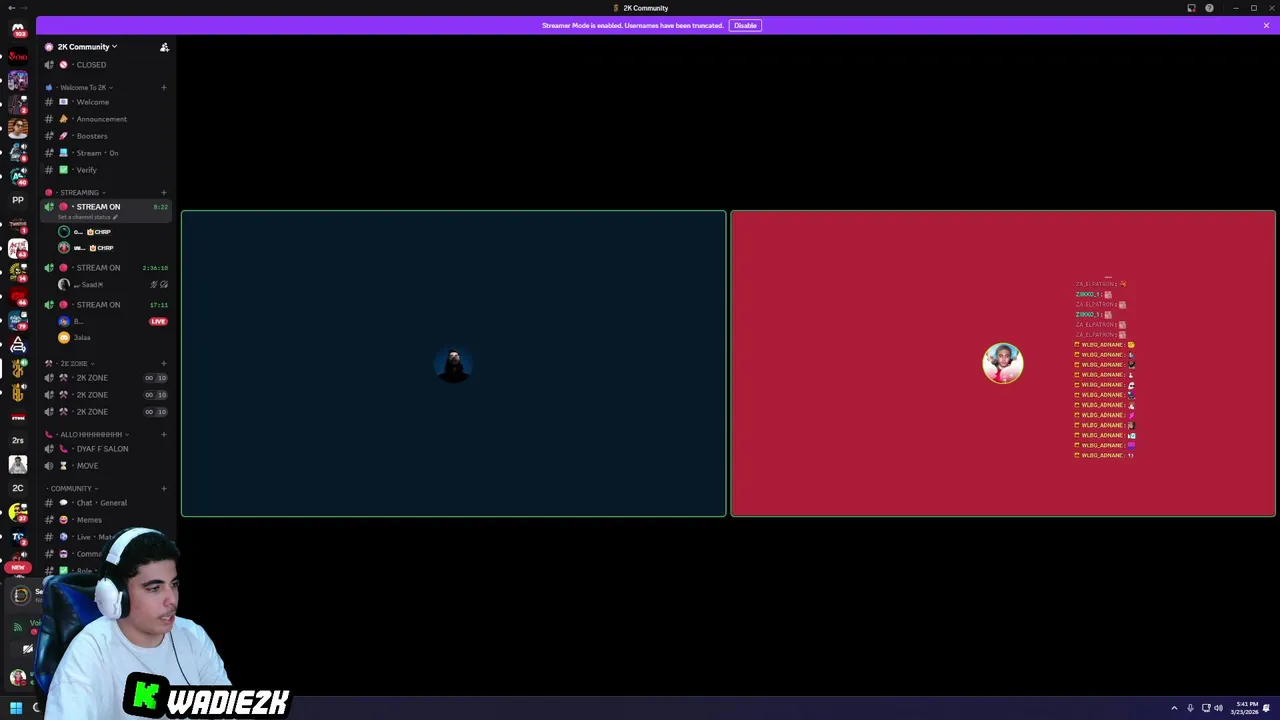Add channel to 2K ZONE category
Screen dimensions: 1280x720
tap(164, 363)
